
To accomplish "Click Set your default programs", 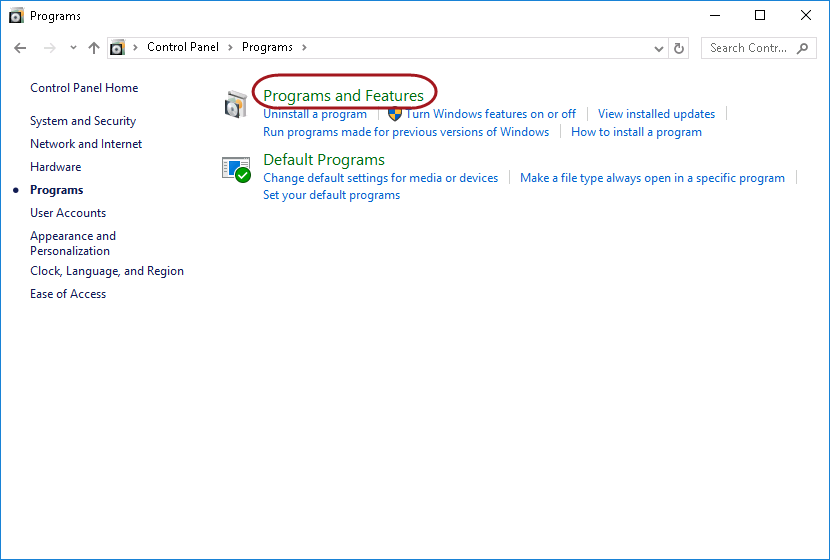I will pos(331,195).
